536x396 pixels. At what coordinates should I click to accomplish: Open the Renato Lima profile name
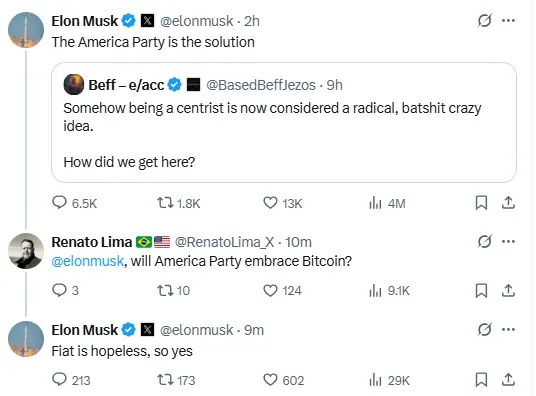pos(92,242)
